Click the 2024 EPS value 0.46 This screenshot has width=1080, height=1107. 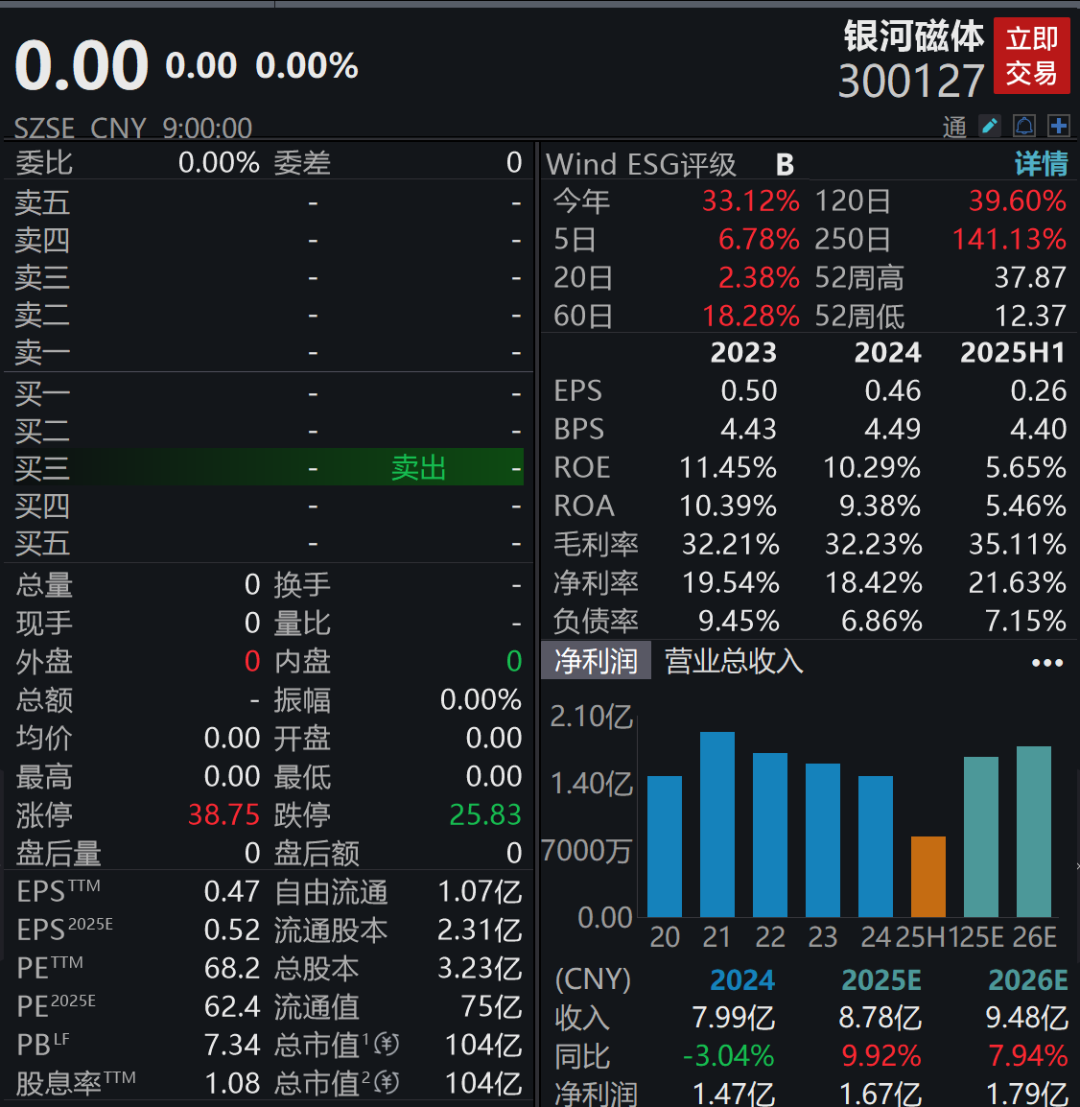[x=892, y=390]
